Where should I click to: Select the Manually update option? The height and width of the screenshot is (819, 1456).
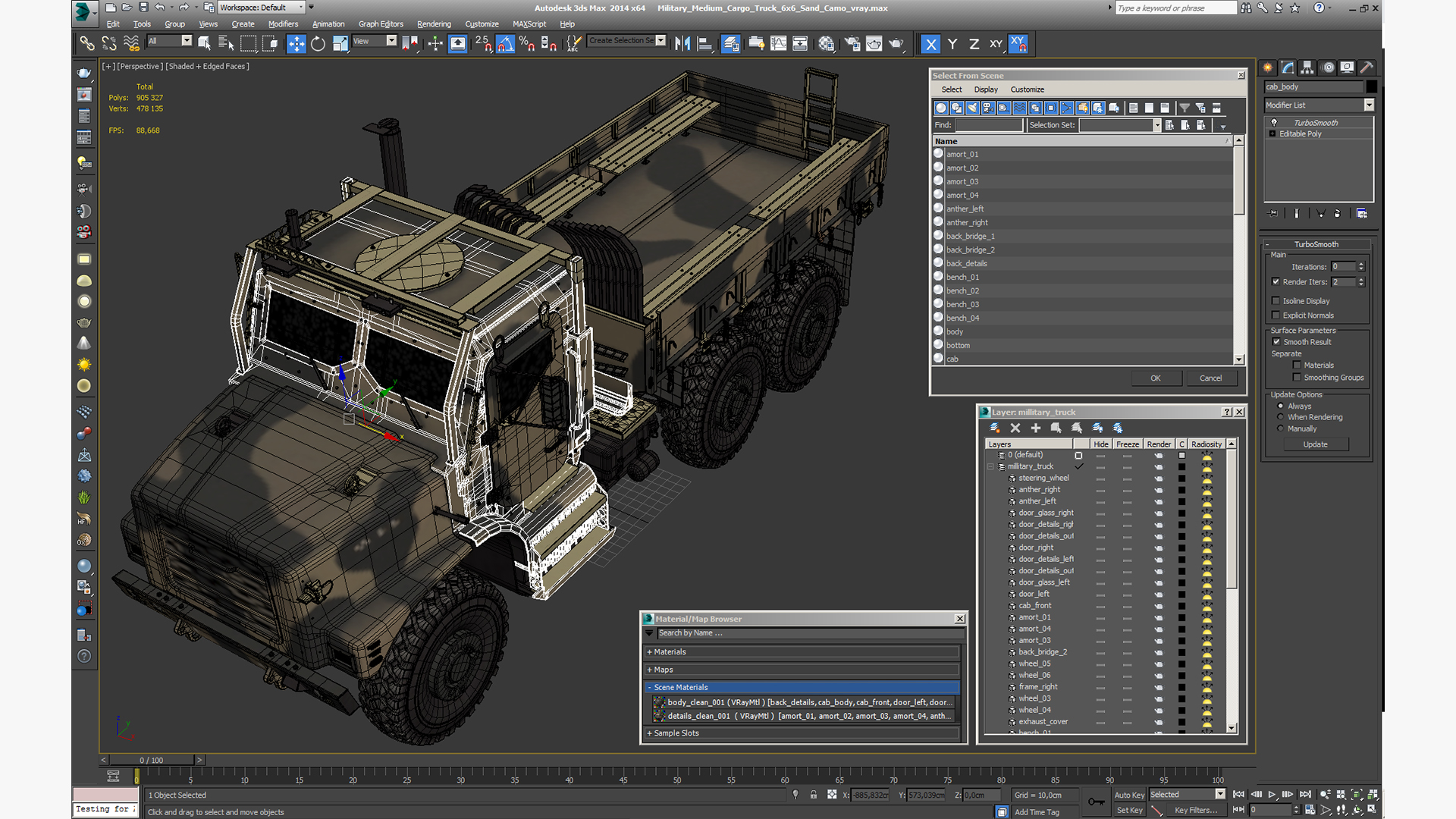coord(1281,428)
